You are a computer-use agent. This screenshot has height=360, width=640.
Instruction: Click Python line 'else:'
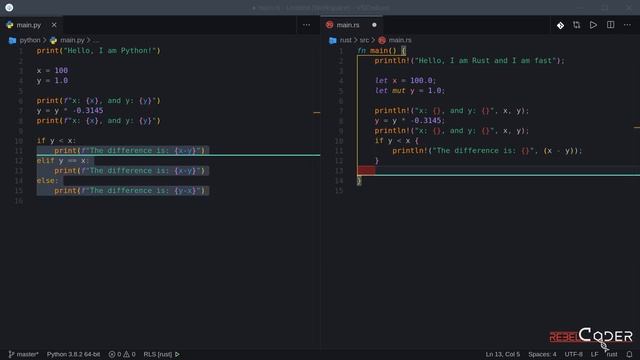47,180
